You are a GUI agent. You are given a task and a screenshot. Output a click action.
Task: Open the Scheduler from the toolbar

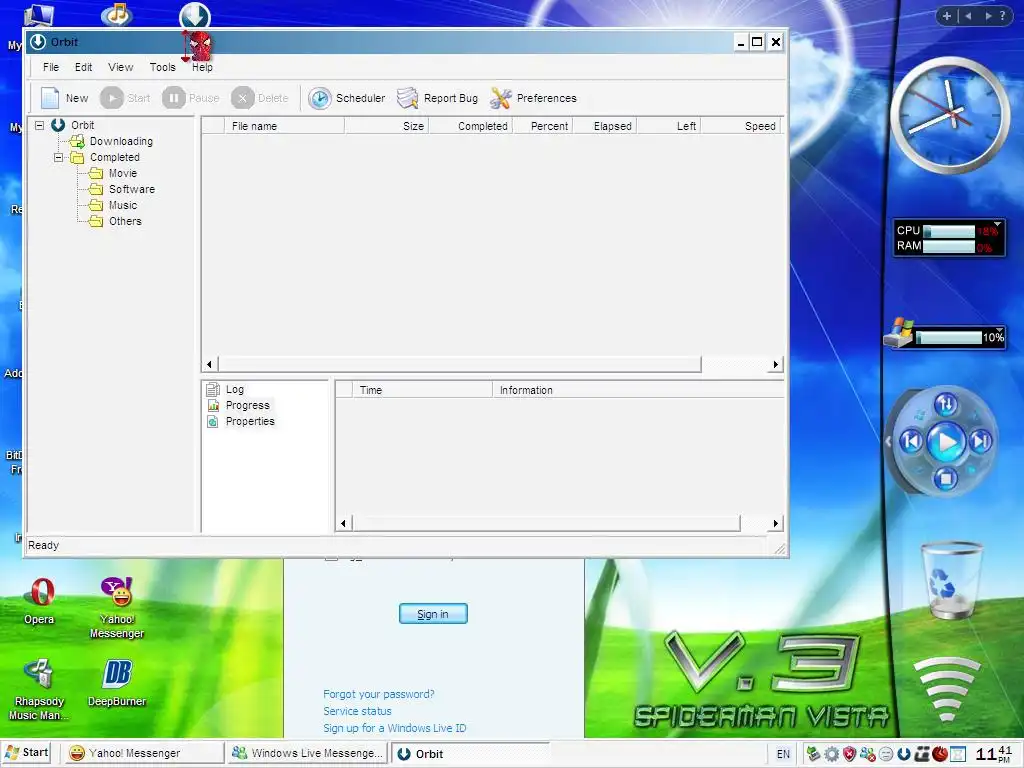coord(346,98)
